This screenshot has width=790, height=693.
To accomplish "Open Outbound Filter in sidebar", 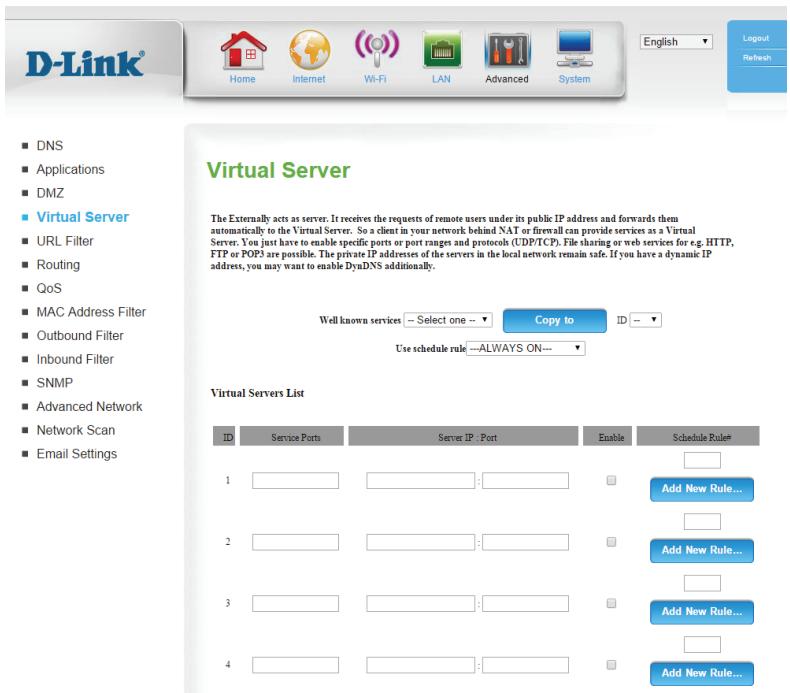I will [80, 336].
